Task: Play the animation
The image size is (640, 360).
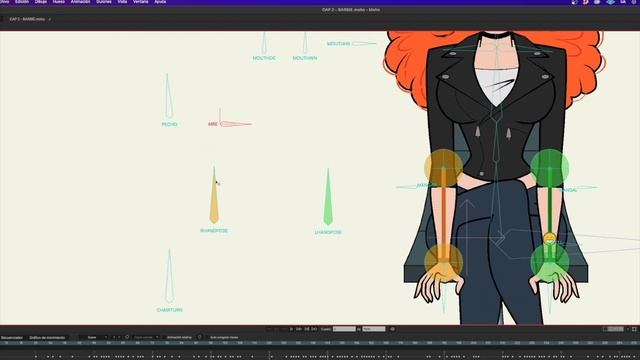Action: (x=291, y=329)
